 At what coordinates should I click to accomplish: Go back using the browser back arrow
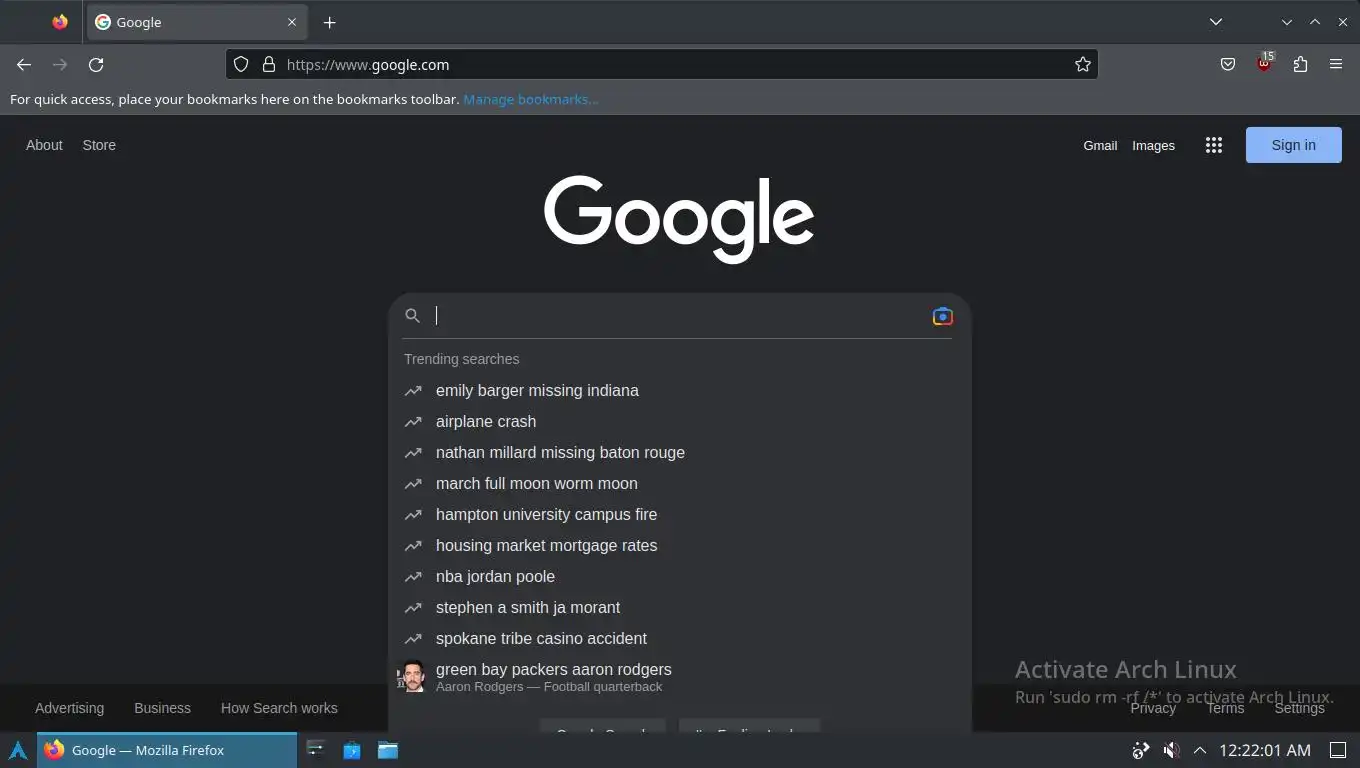24,65
